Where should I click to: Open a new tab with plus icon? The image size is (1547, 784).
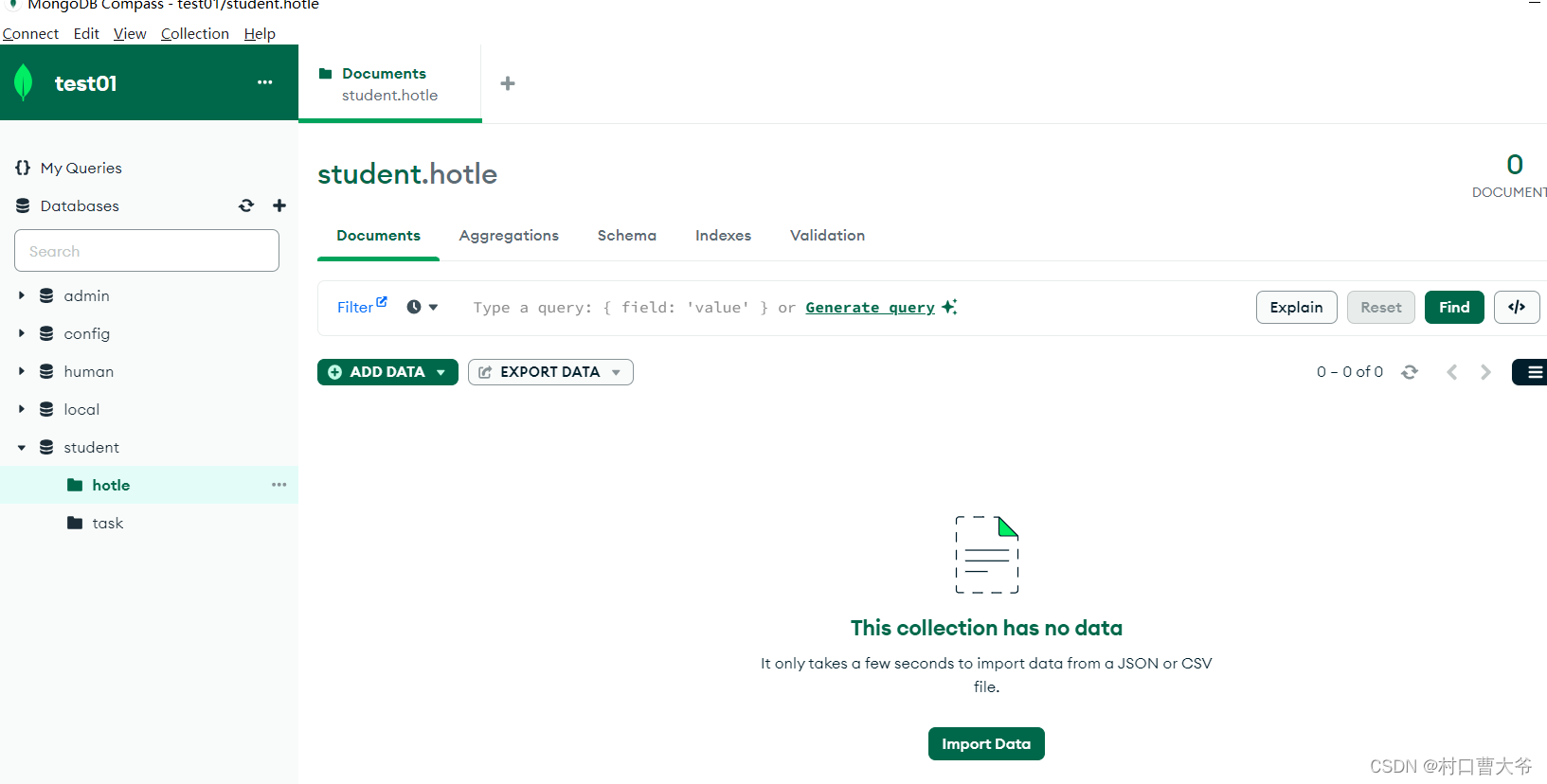click(x=508, y=83)
